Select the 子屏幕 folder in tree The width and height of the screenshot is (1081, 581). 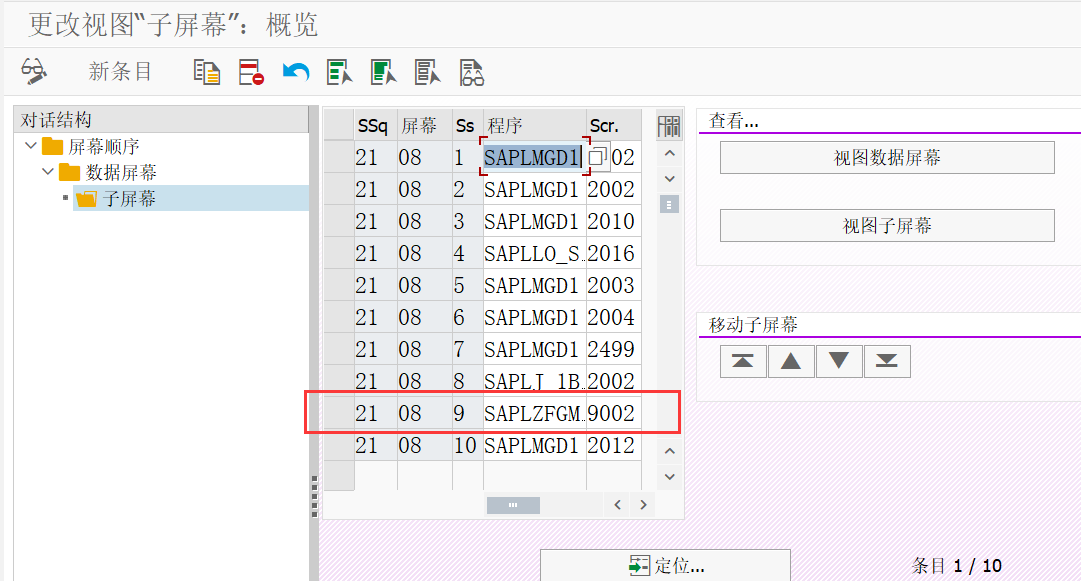[x=129, y=198]
